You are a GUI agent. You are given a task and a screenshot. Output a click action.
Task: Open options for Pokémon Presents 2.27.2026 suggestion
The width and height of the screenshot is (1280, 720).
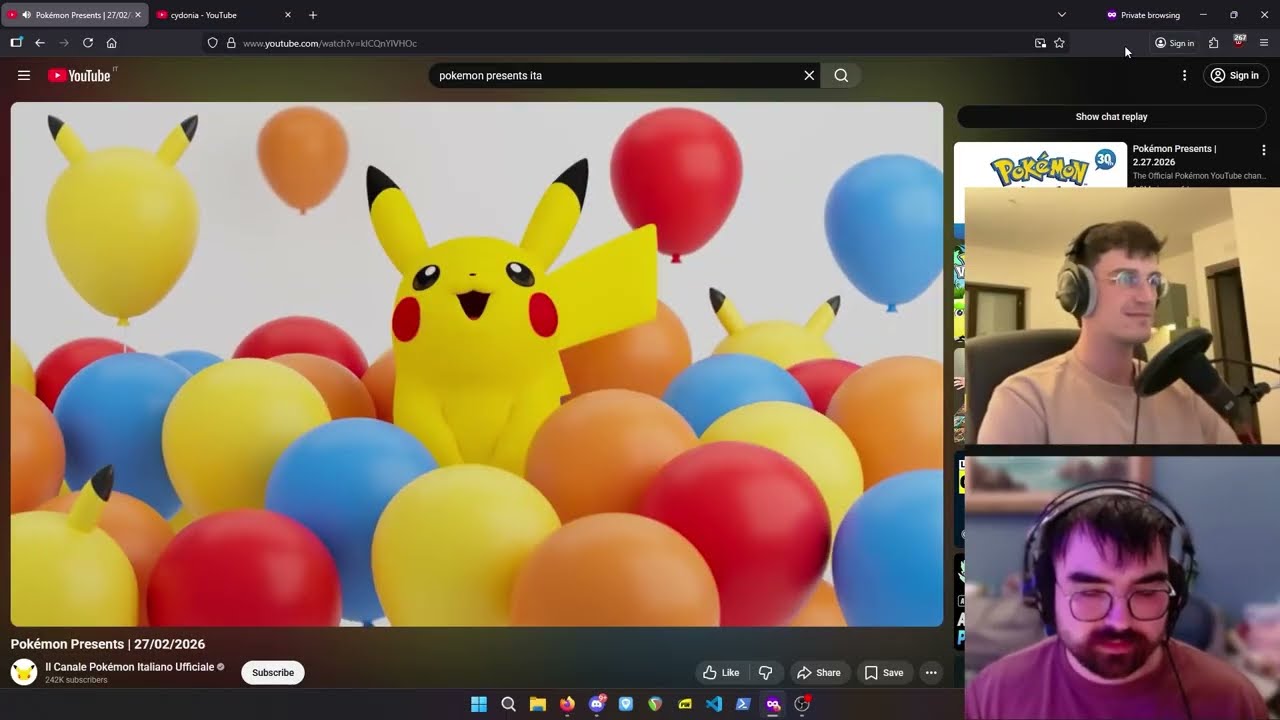[1263, 150]
